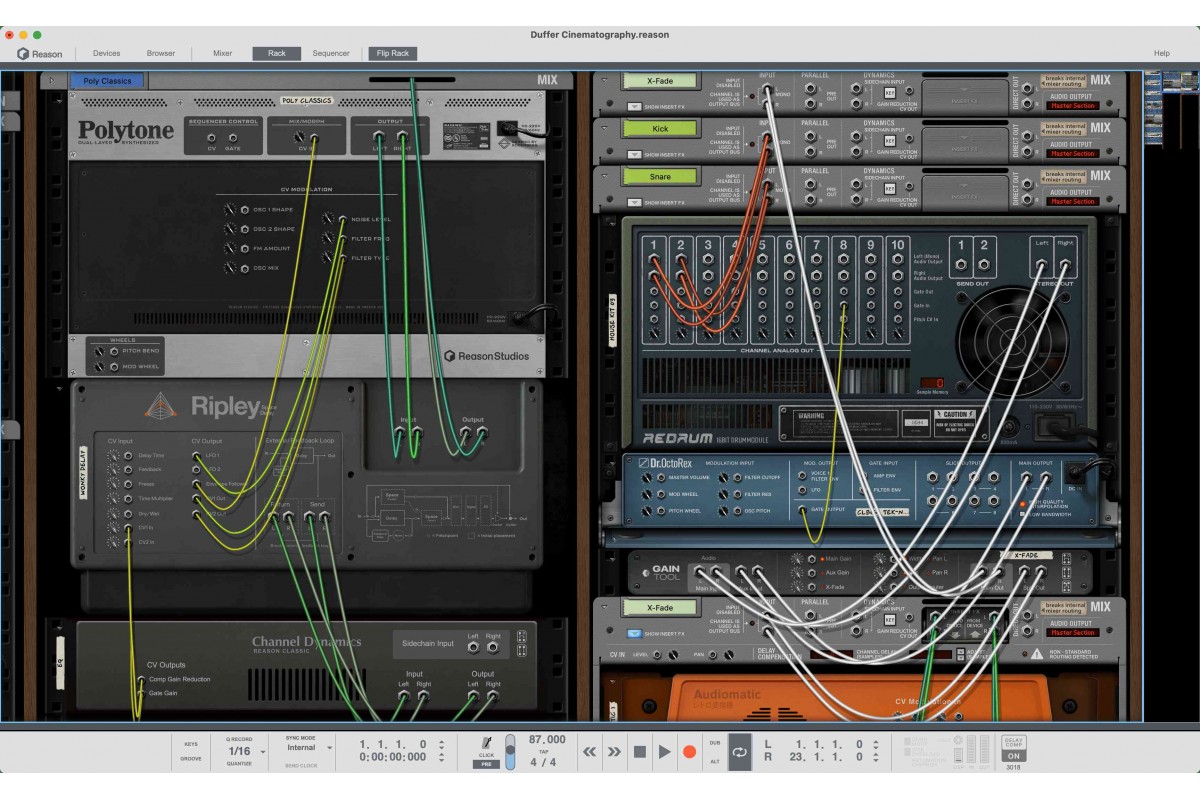Click the Rewind transport button
1200x800 pixels.
(x=590, y=751)
